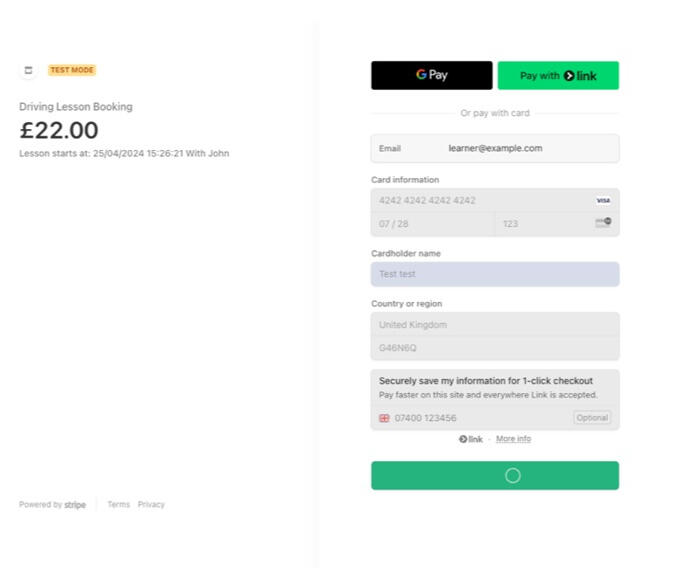Click the CVC card hint icon
The height and width of the screenshot is (568, 681).
click(603, 223)
